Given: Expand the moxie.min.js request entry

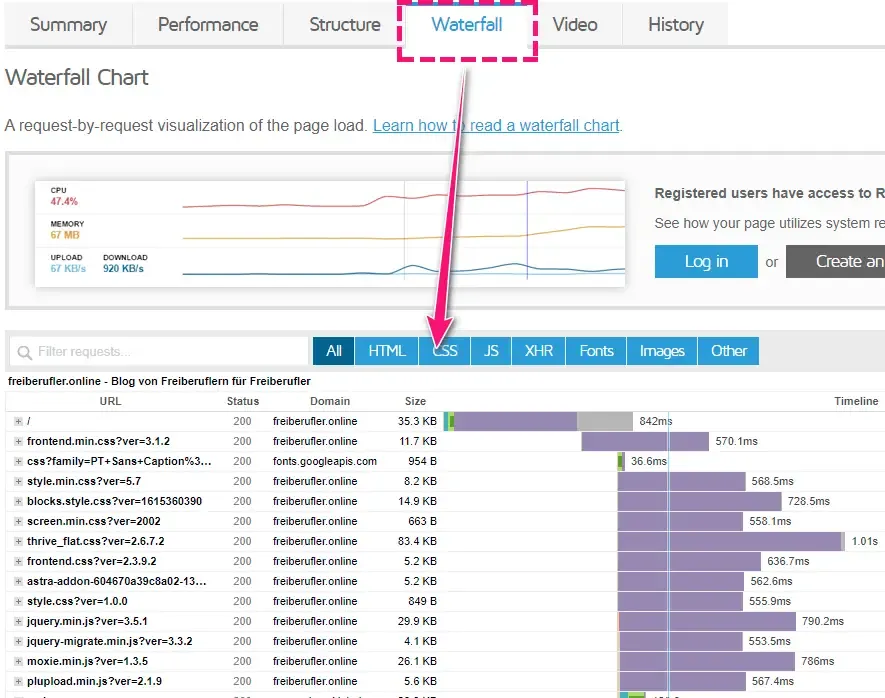Looking at the screenshot, I should pos(18,661).
